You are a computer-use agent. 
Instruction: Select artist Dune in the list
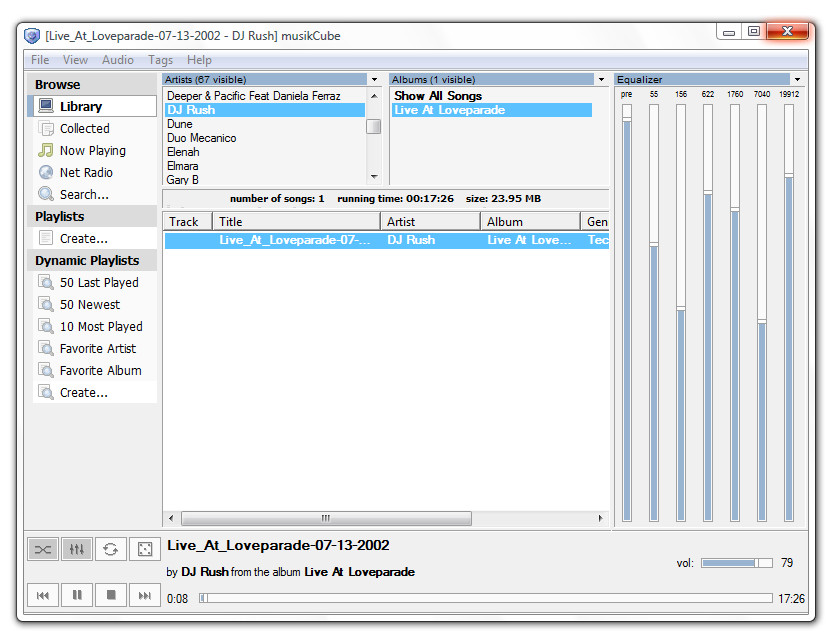point(265,124)
